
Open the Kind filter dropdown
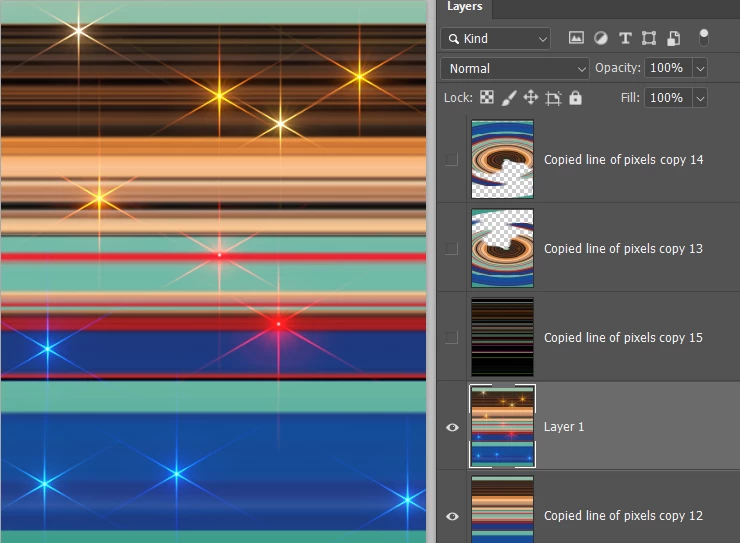tap(496, 39)
